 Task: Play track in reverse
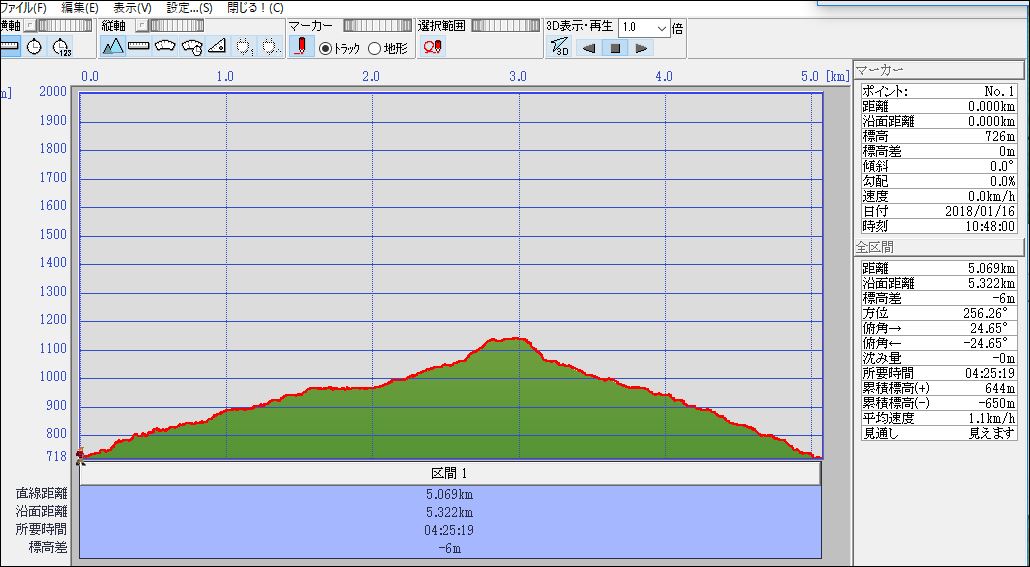point(589,48)
